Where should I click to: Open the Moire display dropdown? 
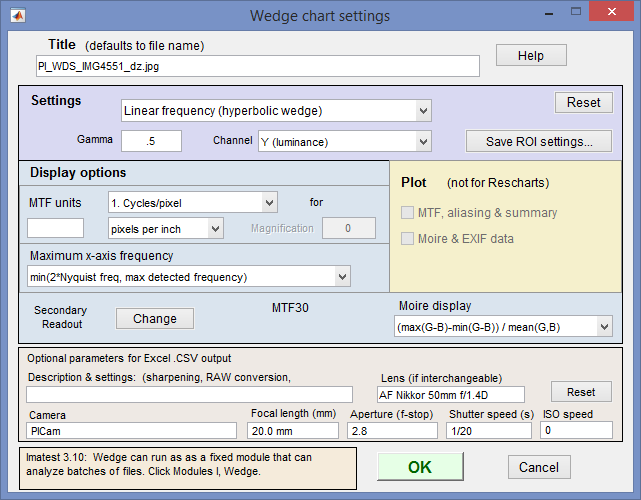pos(503,326)
